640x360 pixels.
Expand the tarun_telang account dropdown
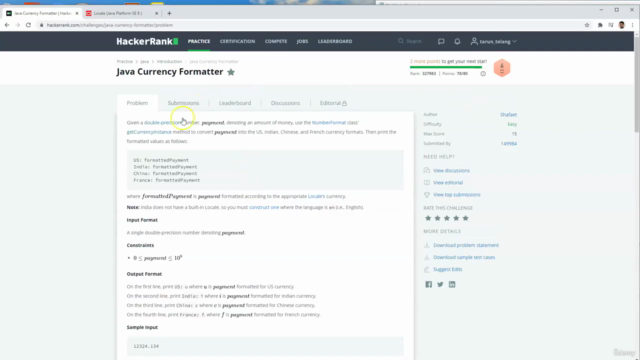click(514, 41)
